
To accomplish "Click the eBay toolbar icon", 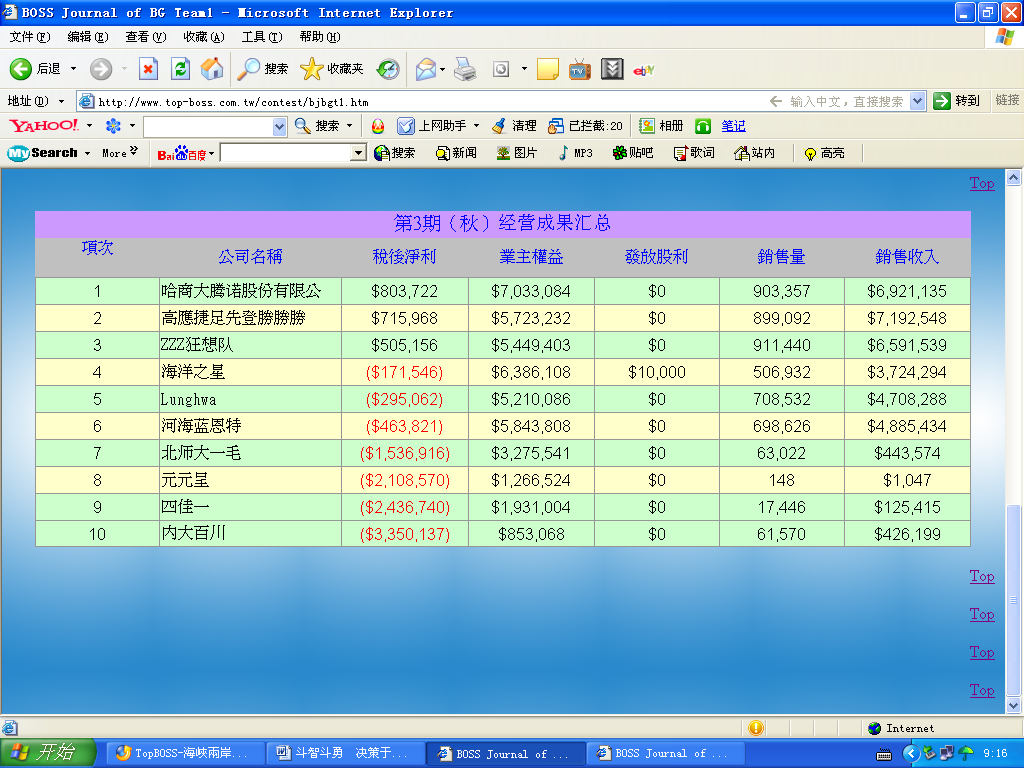I will 644,69.
